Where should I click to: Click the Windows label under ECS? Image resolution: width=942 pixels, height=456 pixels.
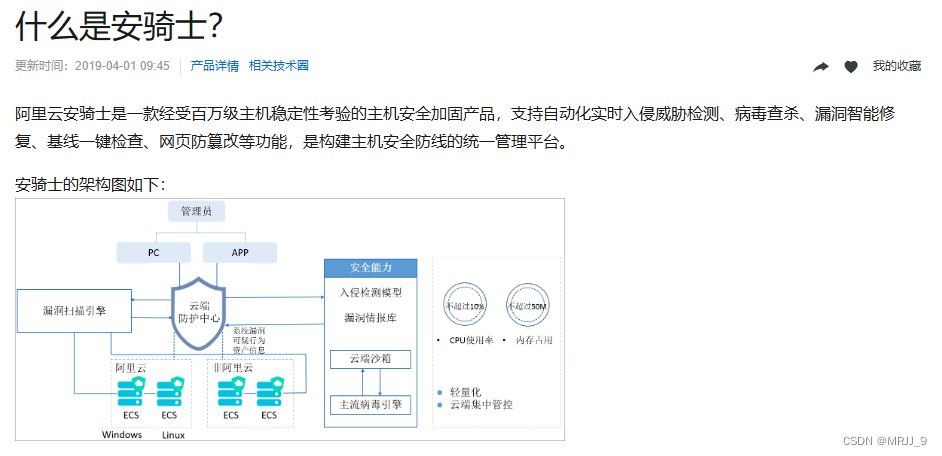(122, 434)
